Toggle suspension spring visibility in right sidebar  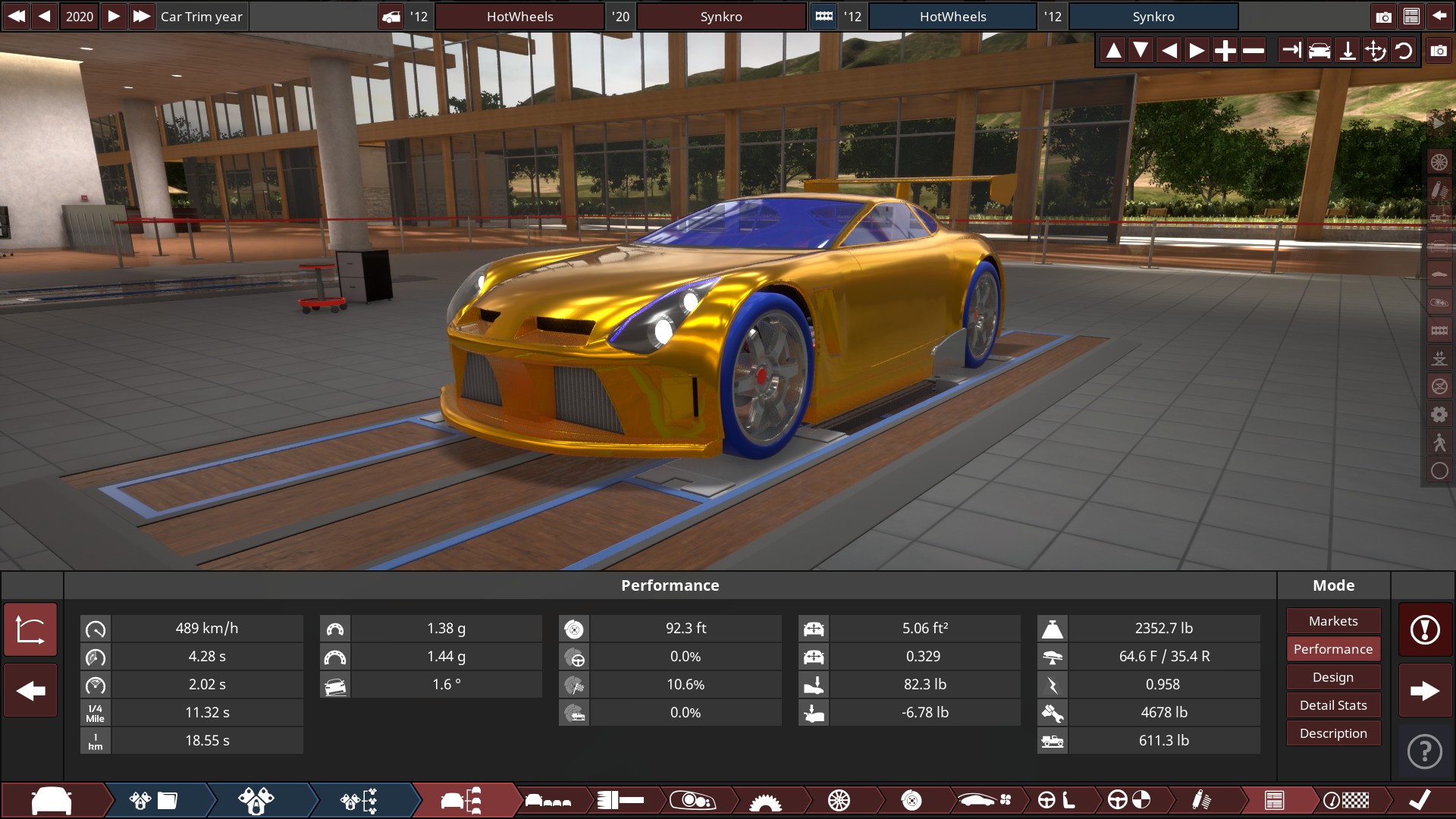(1439, 190)
